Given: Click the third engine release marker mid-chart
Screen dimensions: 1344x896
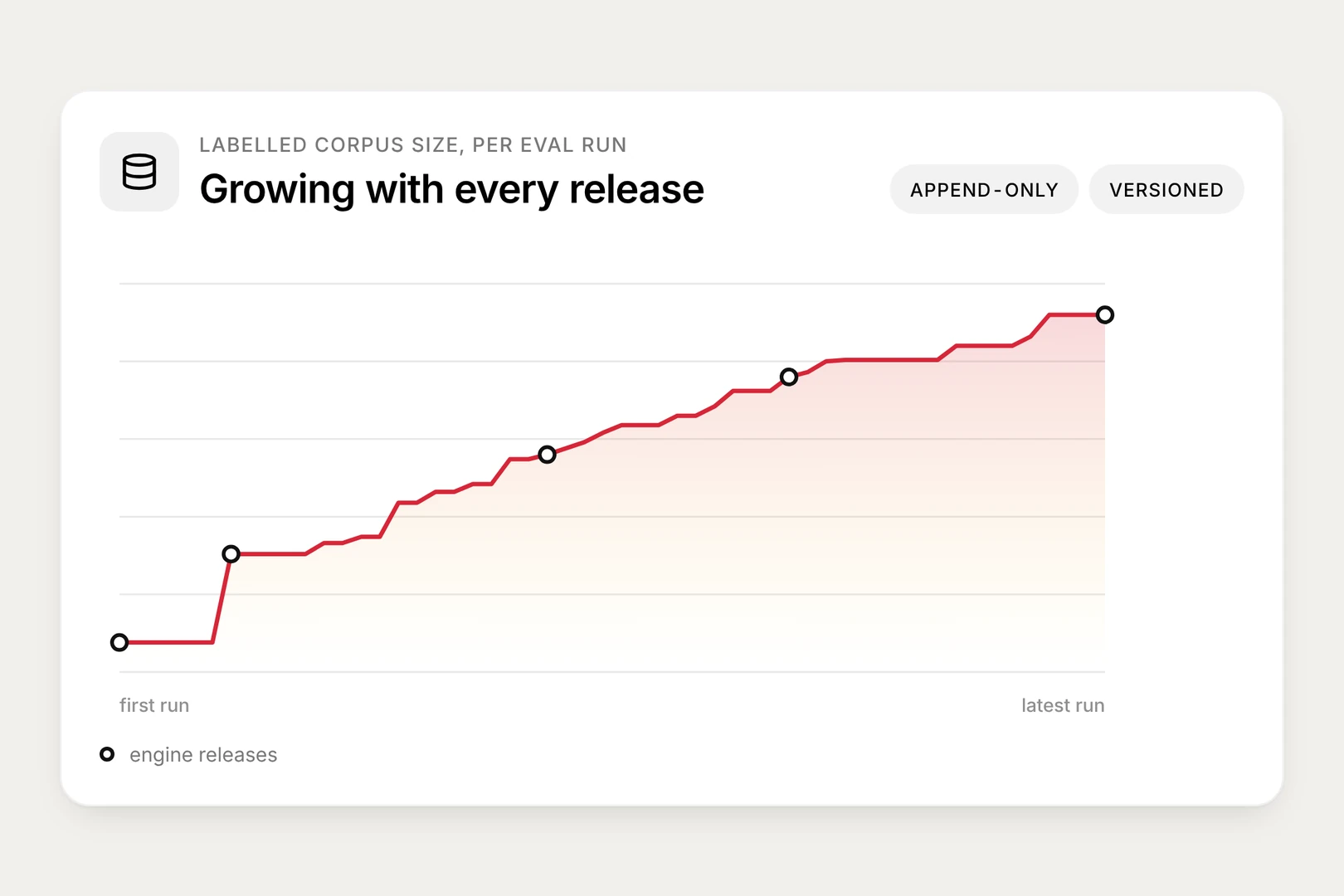Looking at the screenshot, I should (547, 455).
